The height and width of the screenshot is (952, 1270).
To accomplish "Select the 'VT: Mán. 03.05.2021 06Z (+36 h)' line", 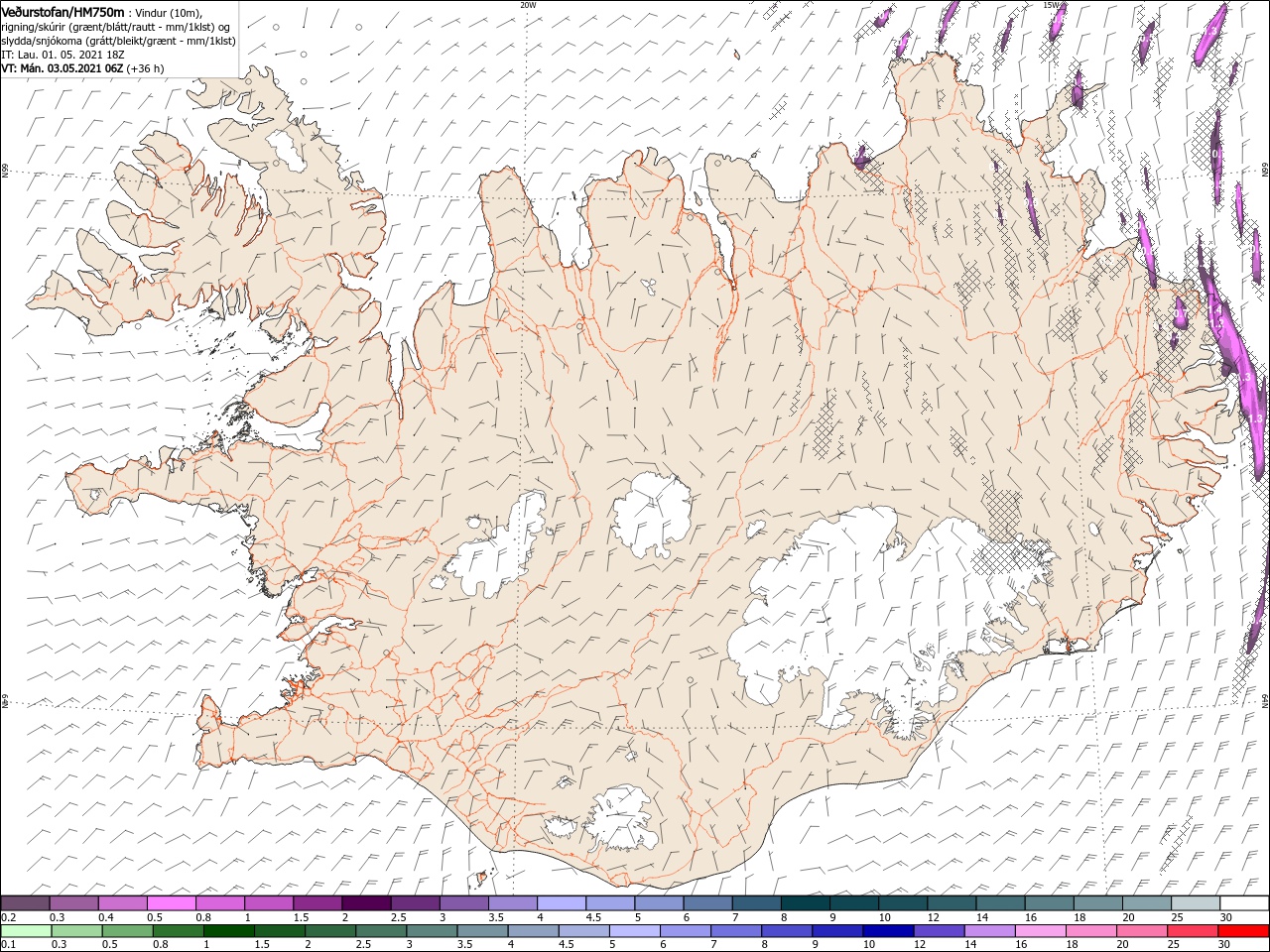I will 82,68.
